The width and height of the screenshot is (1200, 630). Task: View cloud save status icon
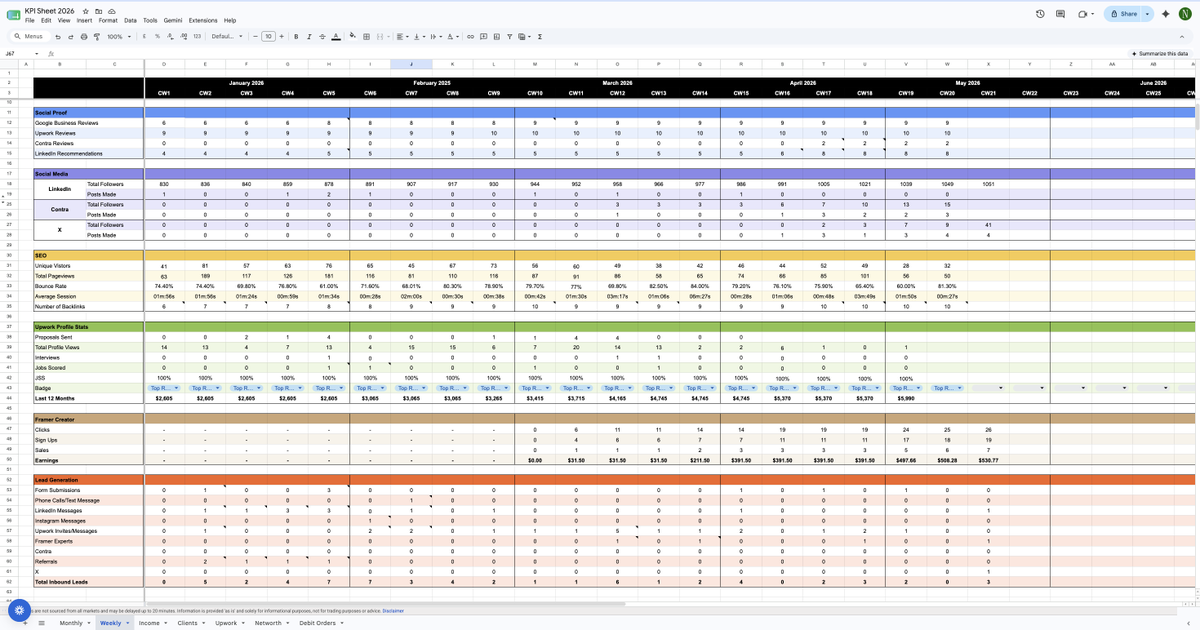click(x=110, y=11)
